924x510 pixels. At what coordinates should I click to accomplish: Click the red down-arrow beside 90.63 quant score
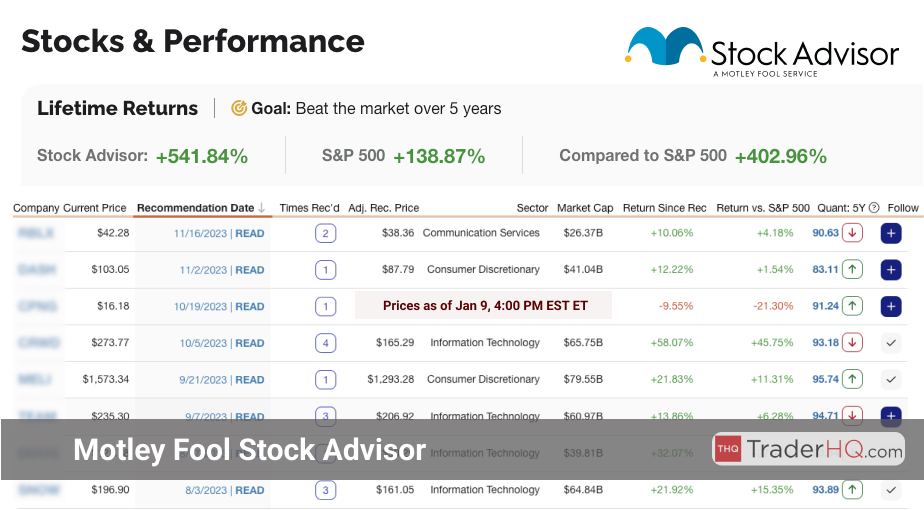point(852,233)
